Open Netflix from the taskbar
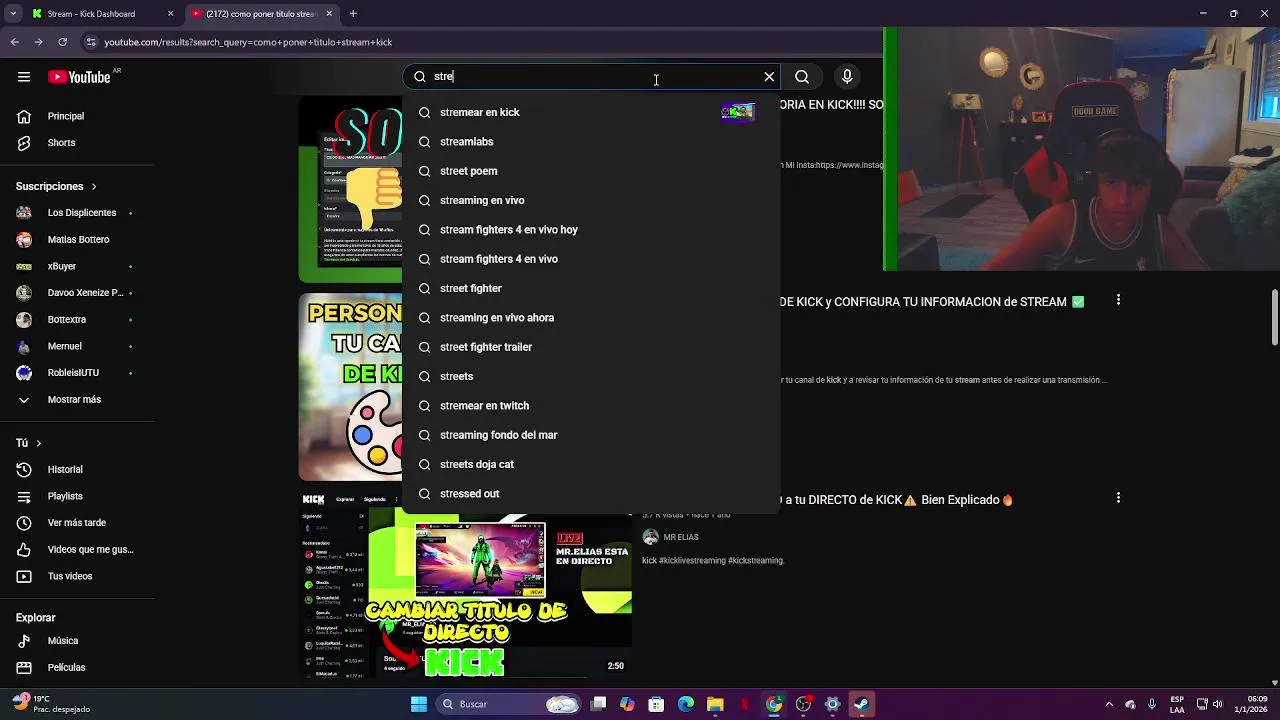 pyautogui.click(x=744, y=704)
